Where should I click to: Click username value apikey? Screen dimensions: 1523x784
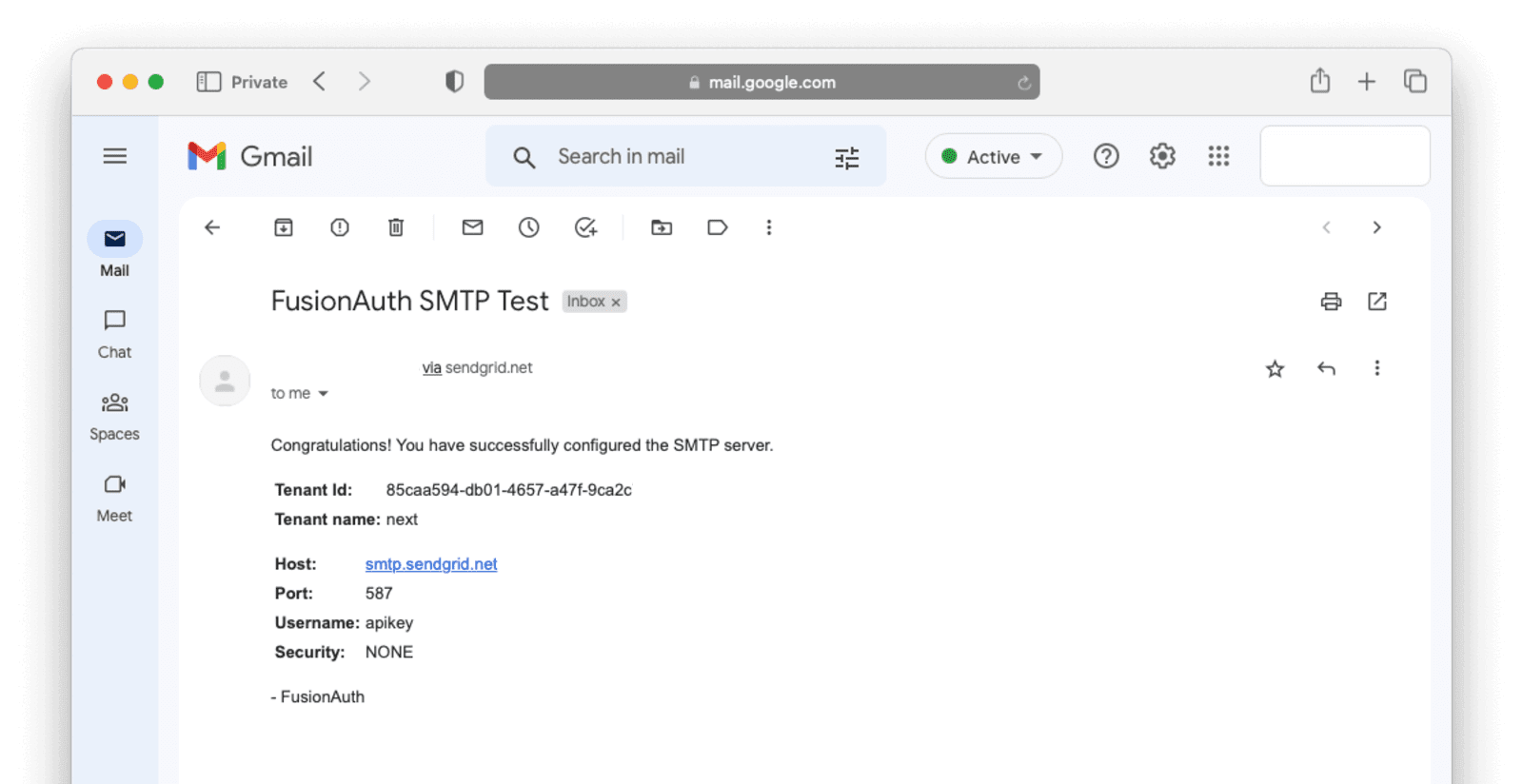tap(389, 623)
